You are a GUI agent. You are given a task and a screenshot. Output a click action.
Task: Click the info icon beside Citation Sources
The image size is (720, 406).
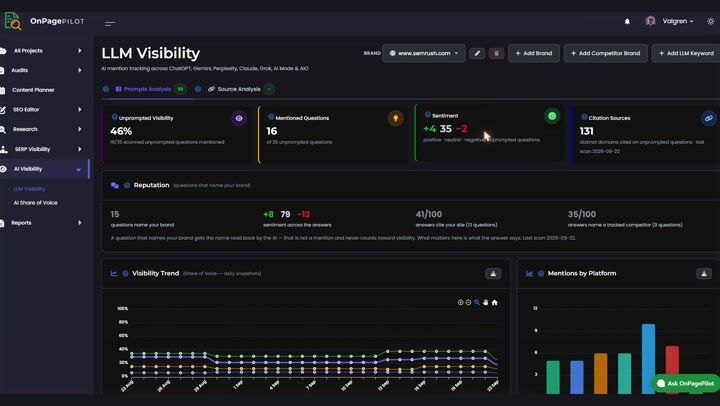(x=584, y=117)
